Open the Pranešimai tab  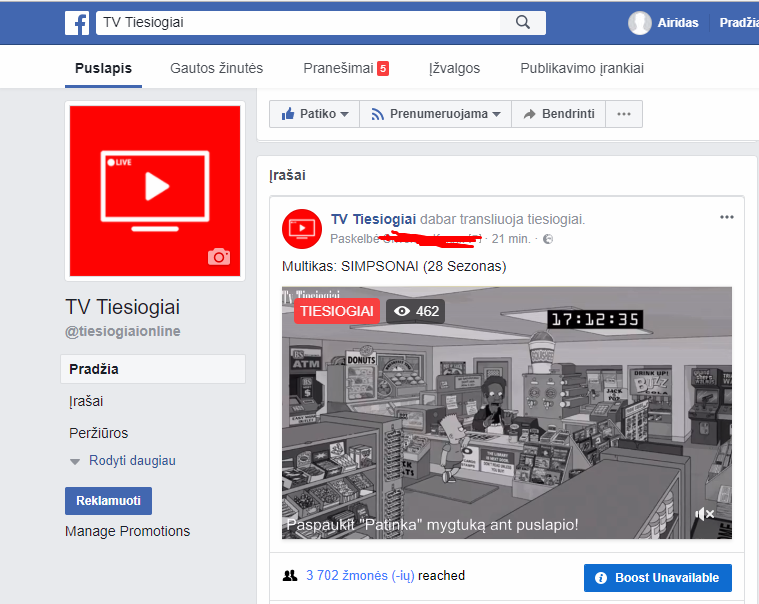point(346,68)
